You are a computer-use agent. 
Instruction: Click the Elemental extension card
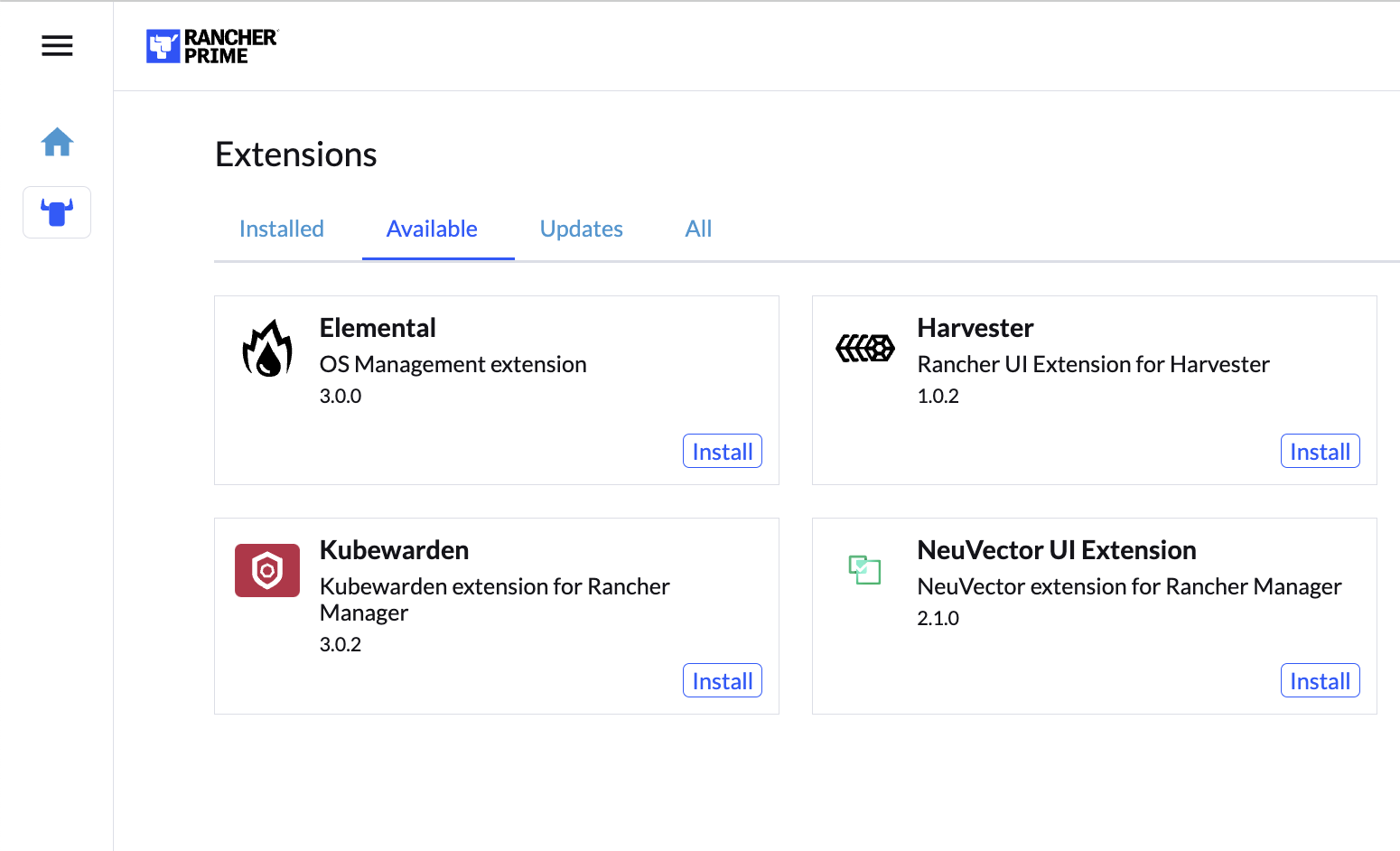pos(497,379)
